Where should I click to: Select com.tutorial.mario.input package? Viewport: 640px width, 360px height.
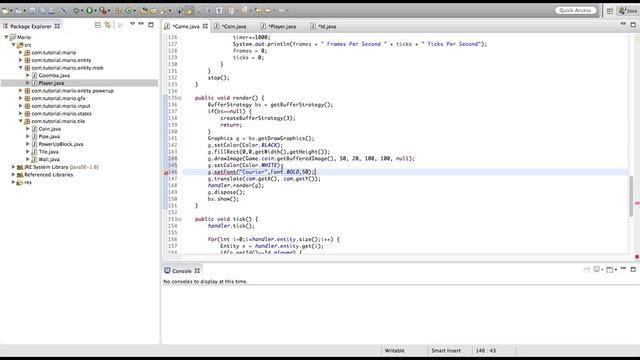point(61,106)
